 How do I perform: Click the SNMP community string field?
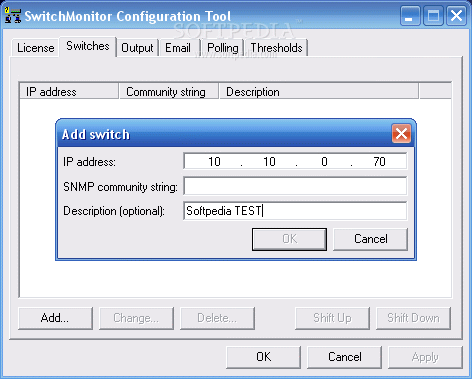point(295,186)
